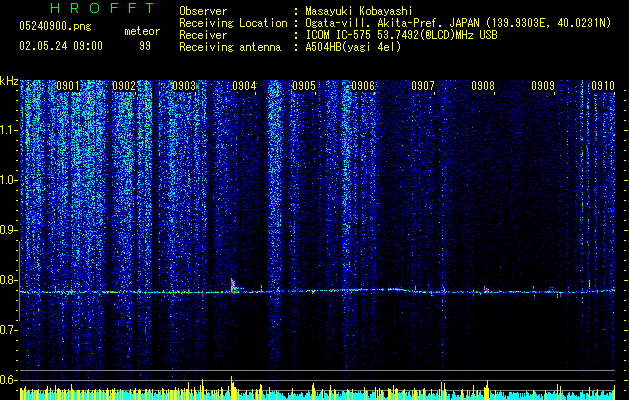Click the A504HB(yagi 4el) antenna text
The image size is (629, 400).
[x=353, y=47]
